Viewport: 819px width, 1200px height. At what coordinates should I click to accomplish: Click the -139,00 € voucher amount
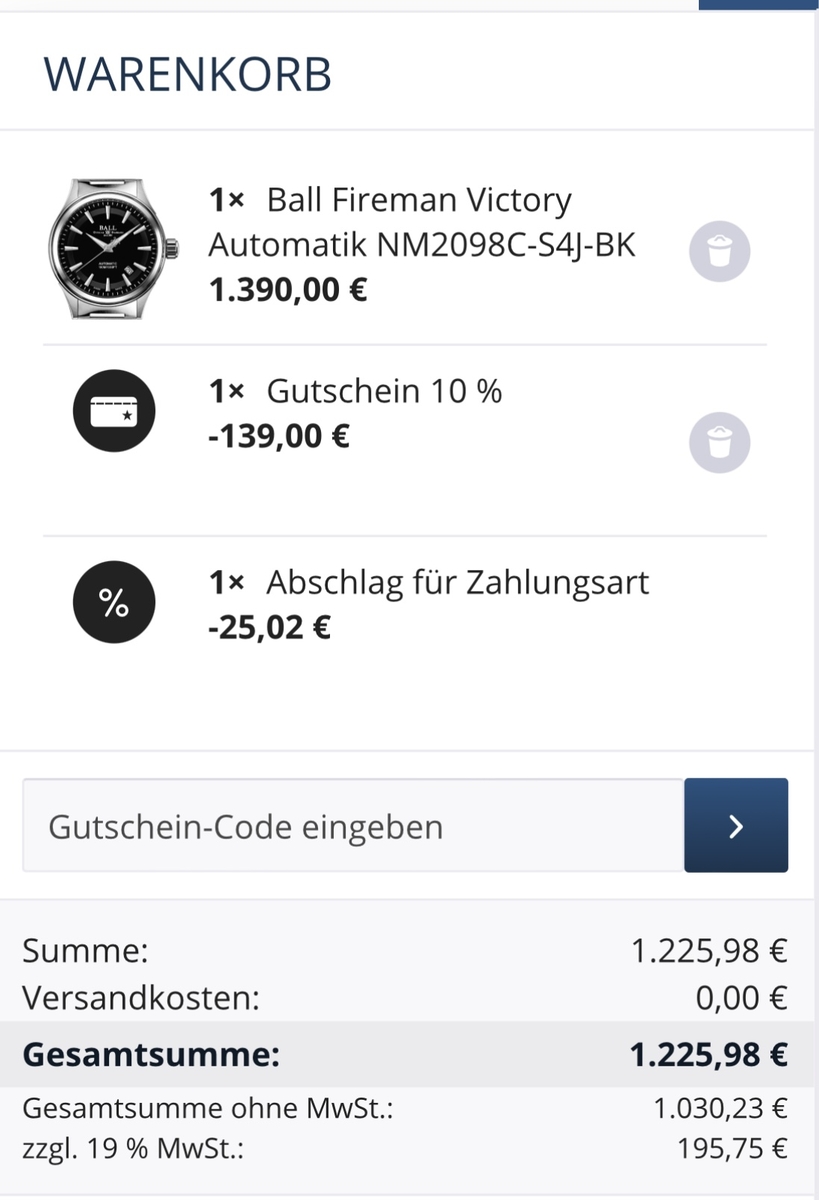279,437
